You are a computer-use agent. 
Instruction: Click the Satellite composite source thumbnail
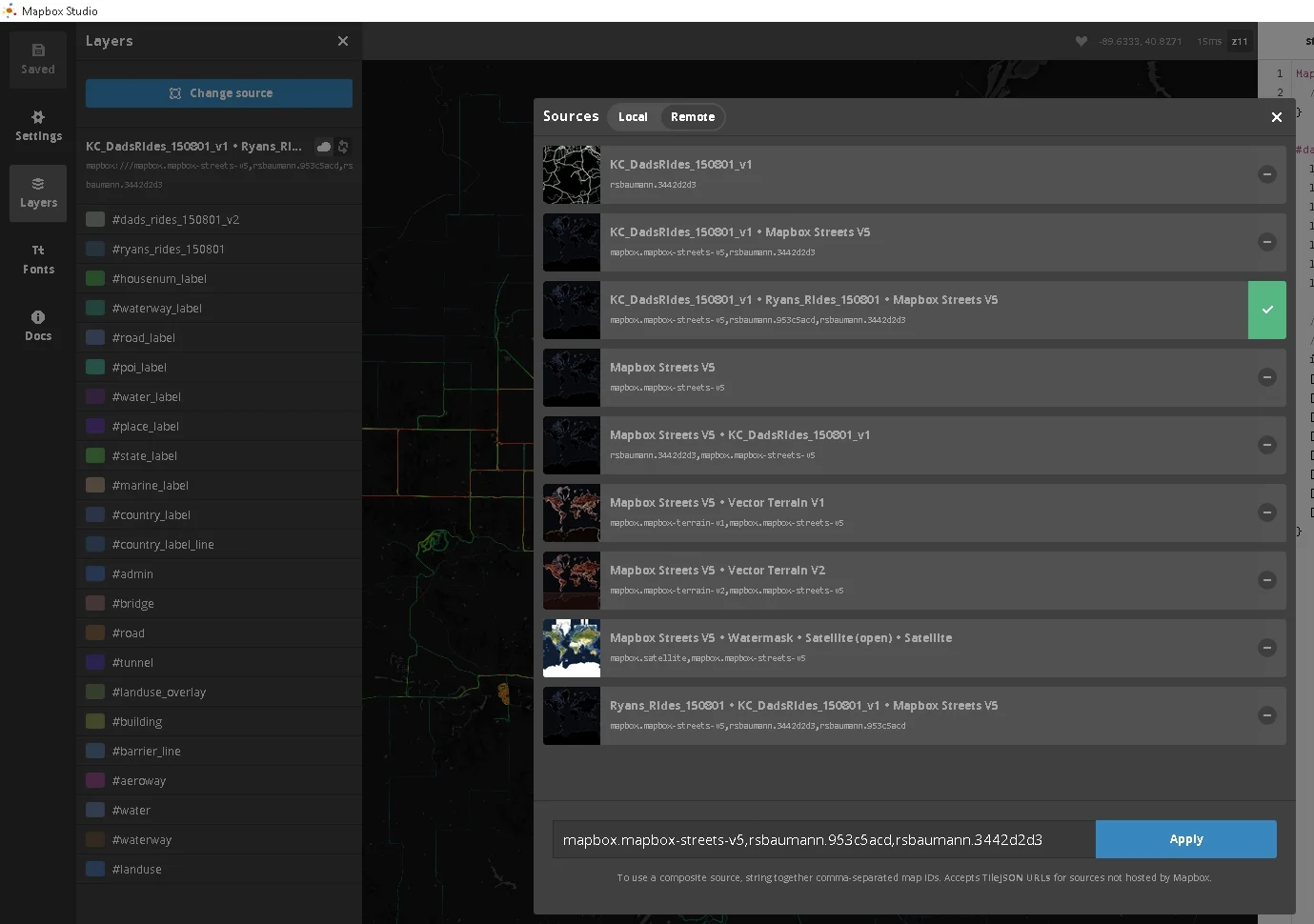tap(572, 648)
